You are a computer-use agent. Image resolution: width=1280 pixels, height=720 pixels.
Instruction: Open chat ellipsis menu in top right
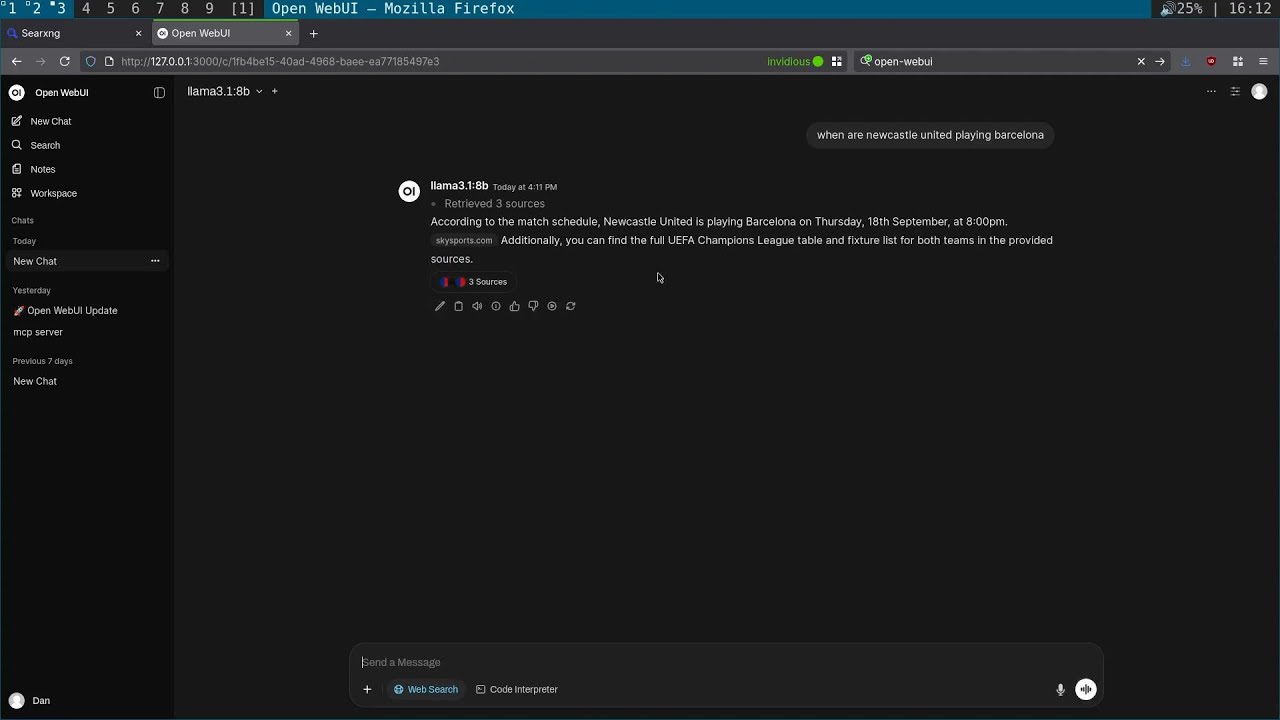(x=1211, y=91)
